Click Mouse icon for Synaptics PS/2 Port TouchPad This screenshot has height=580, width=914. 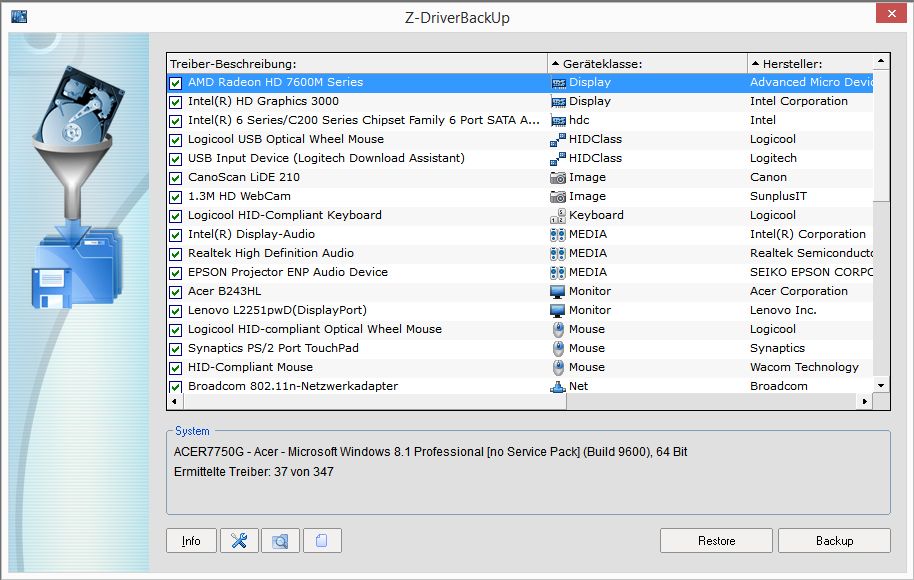(558, 349)
